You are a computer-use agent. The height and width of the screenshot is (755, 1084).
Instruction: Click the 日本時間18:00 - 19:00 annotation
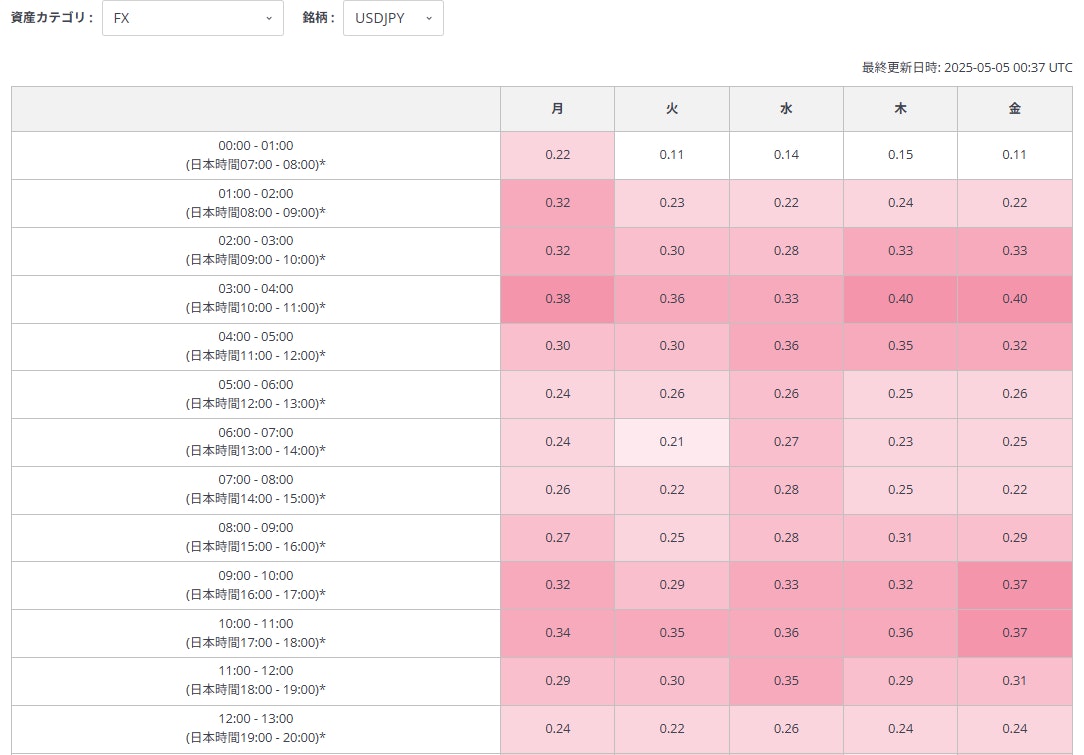pos(254,689)
